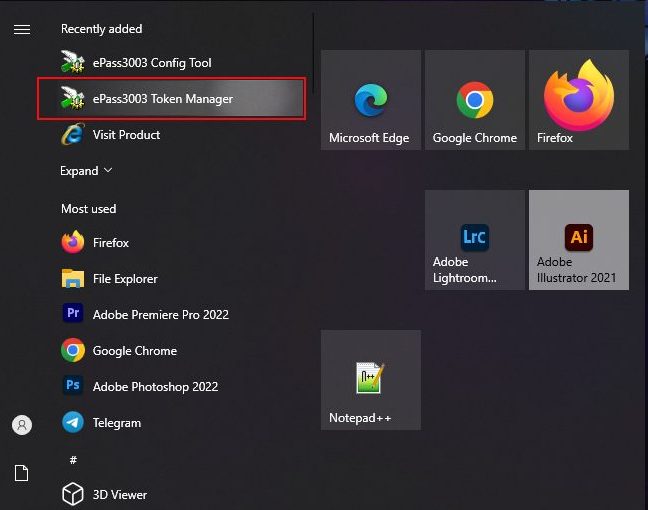Viewport: 648px width, 510px height.
Task: Open the Adobe Illustrator 2021 tile
Action: (579, 240)
